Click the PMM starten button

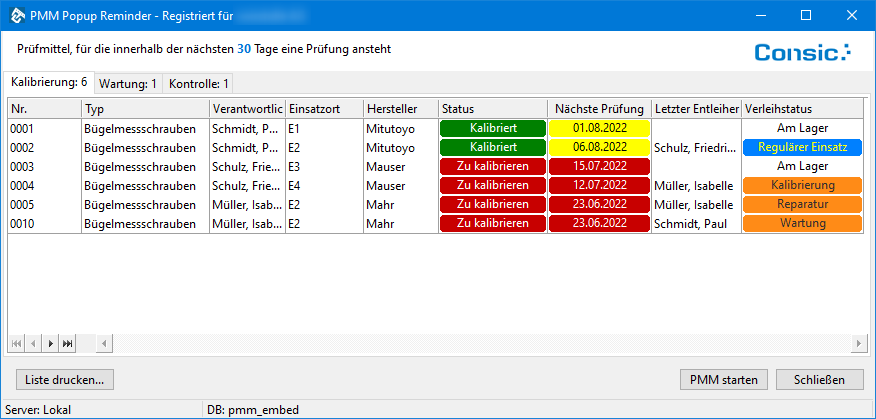[x=723, y=379]
